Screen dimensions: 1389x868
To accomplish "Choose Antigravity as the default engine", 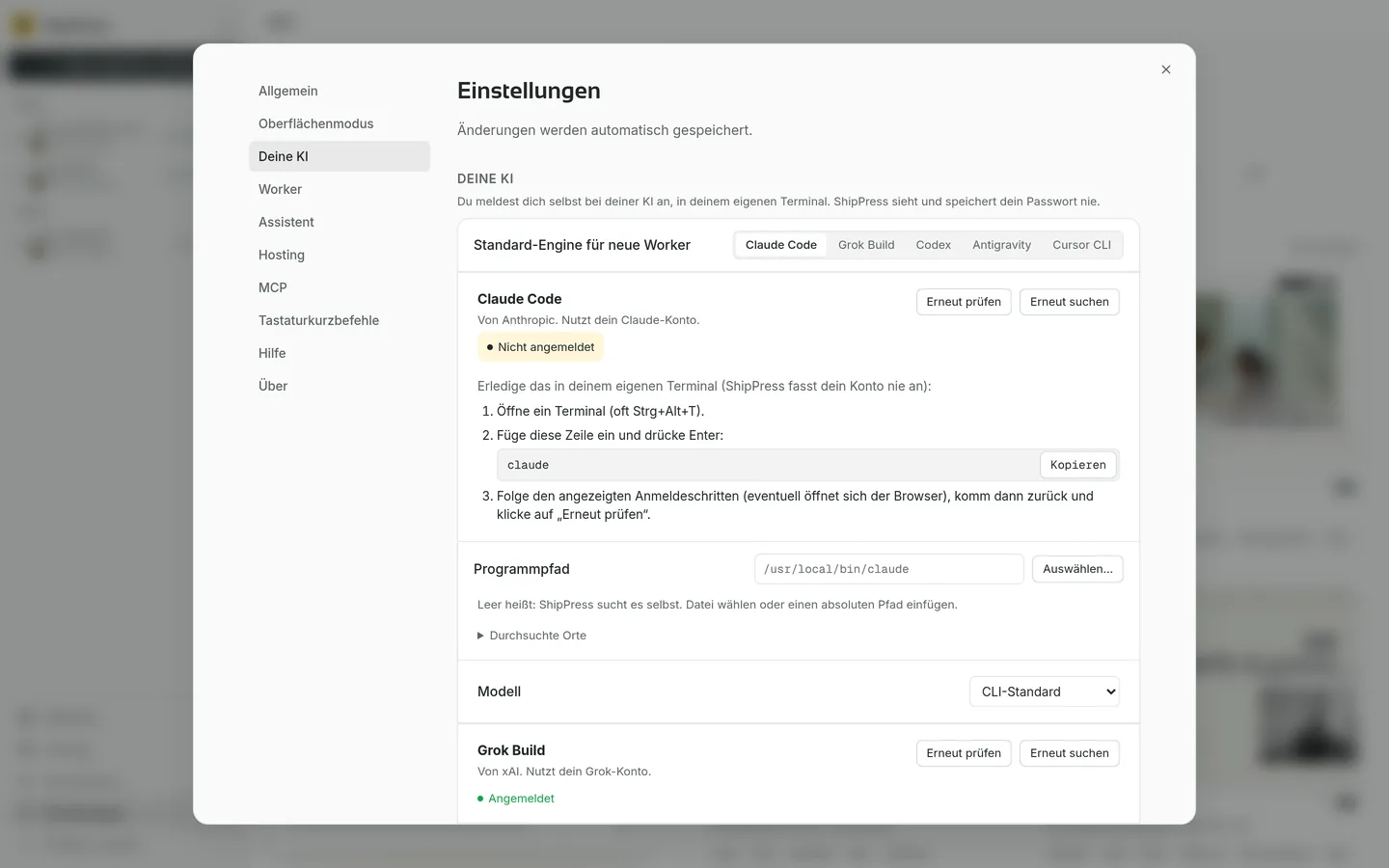I will (x=1001, y=245).
